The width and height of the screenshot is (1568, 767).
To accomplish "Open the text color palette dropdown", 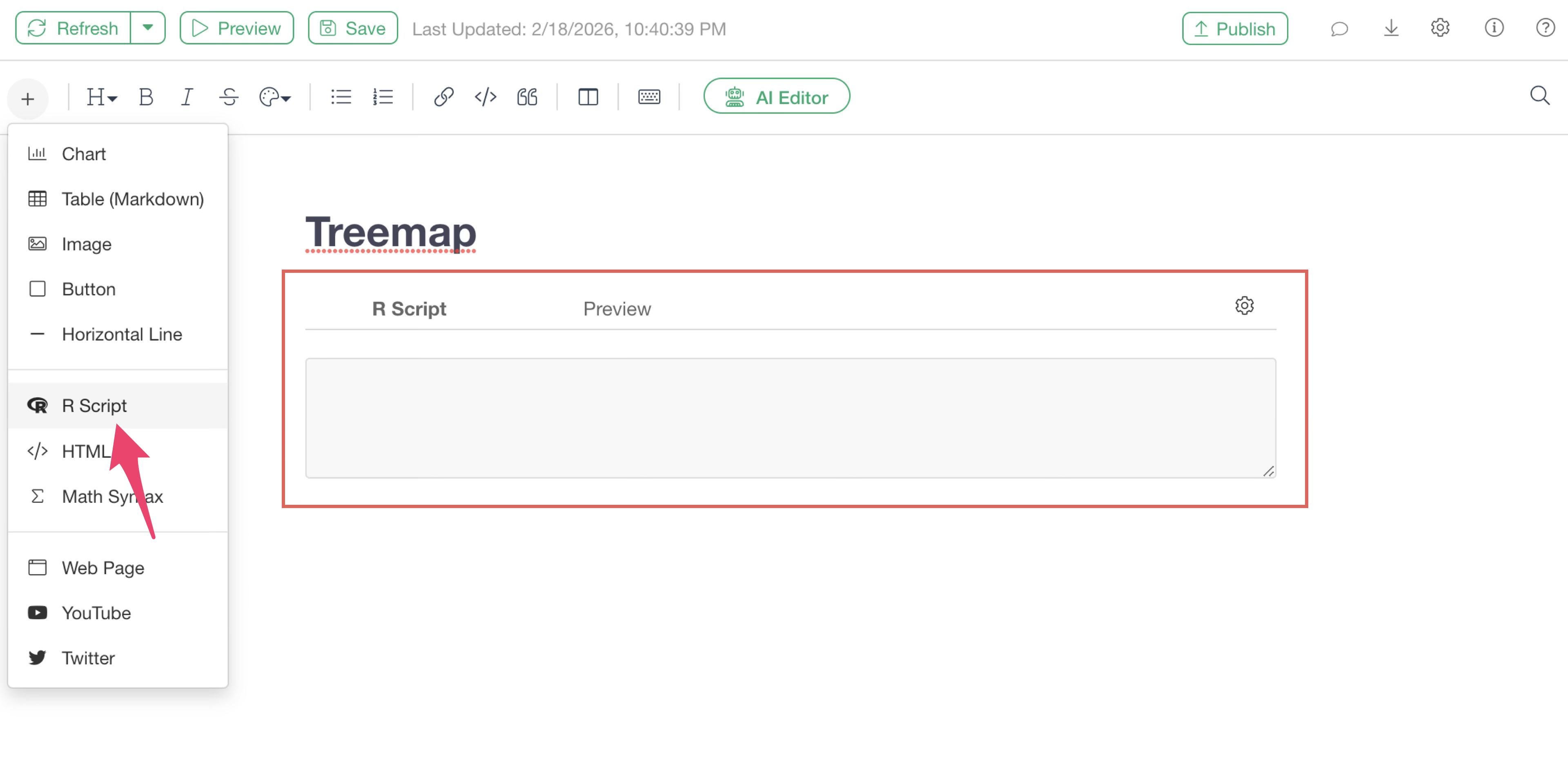I will click(274, 97).
